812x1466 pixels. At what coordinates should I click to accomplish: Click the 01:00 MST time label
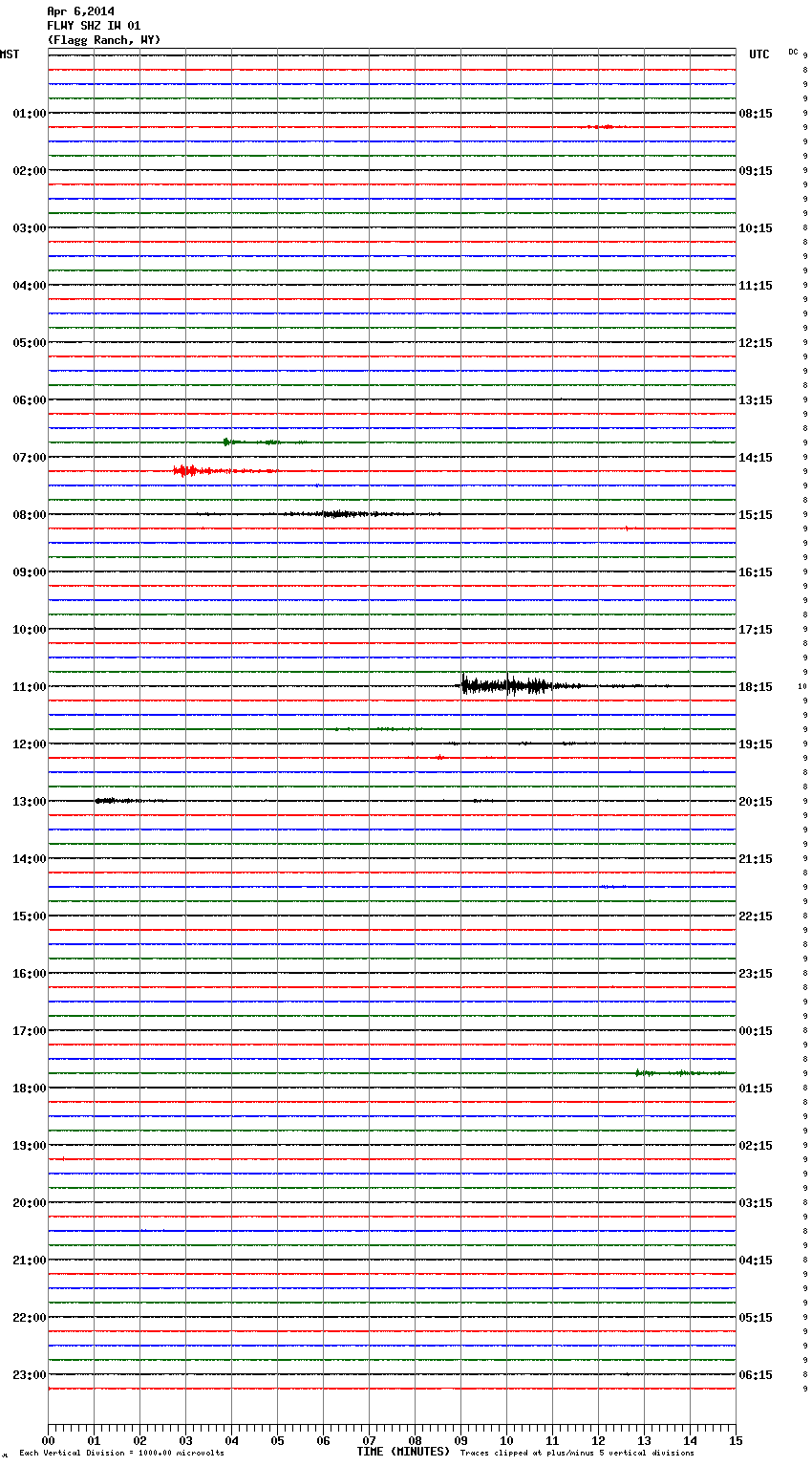[x=29, y=114]
